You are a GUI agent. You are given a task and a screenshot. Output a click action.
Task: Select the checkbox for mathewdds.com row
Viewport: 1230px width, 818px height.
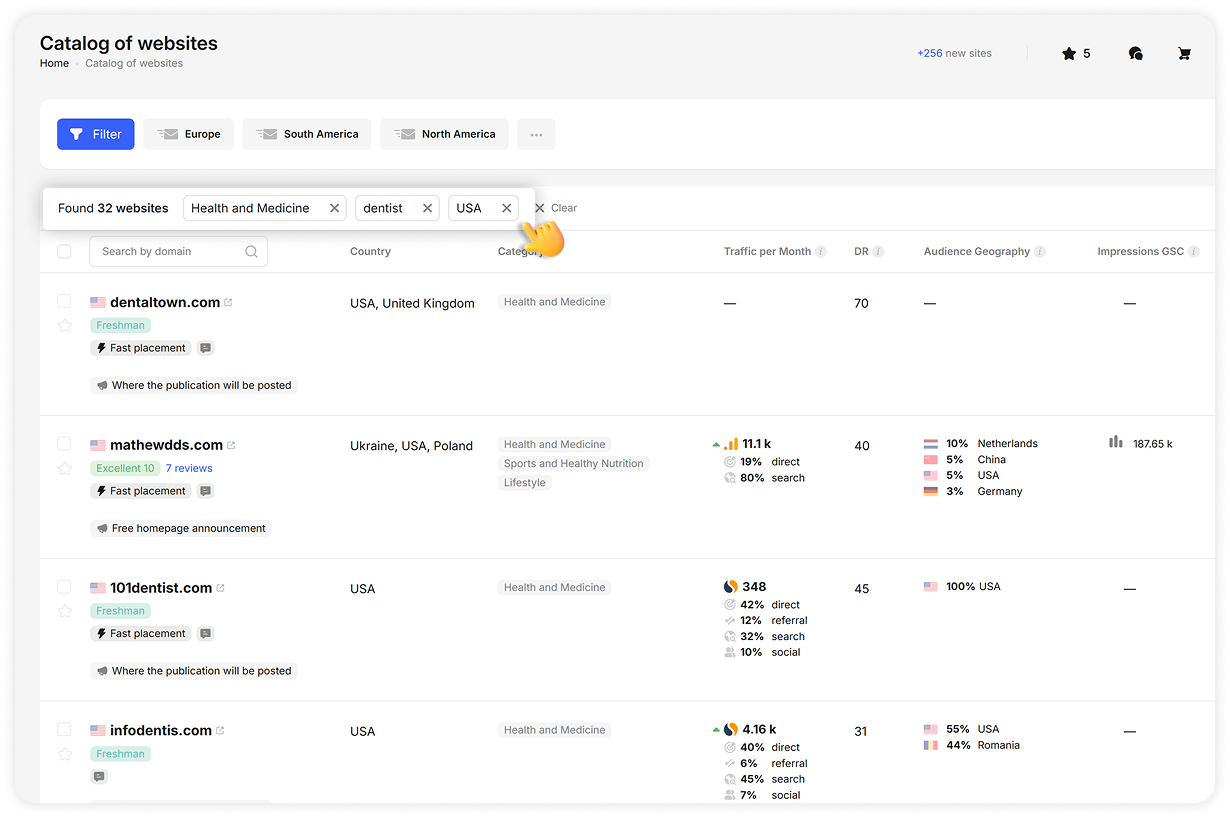pyautogui.click(x=64, y=444)
